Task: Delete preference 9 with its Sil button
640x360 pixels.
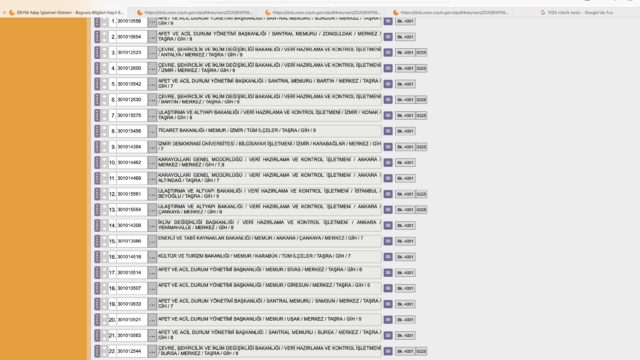Action: click(x=388, y=147)
